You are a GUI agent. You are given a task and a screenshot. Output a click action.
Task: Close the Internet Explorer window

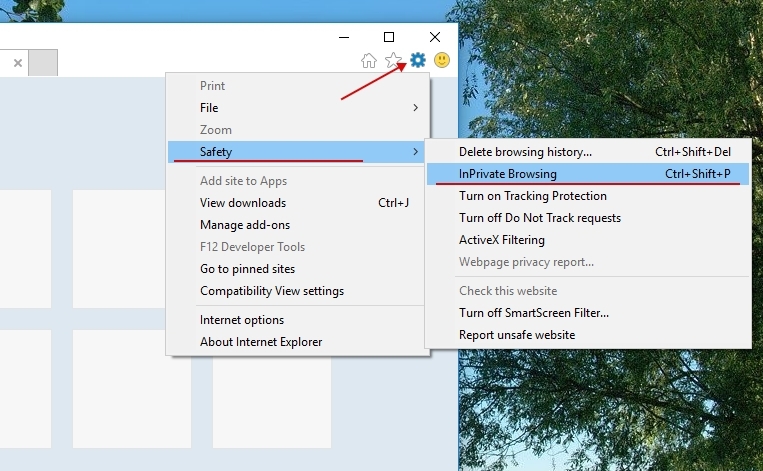pyautogui.click(x=435, y=37)
